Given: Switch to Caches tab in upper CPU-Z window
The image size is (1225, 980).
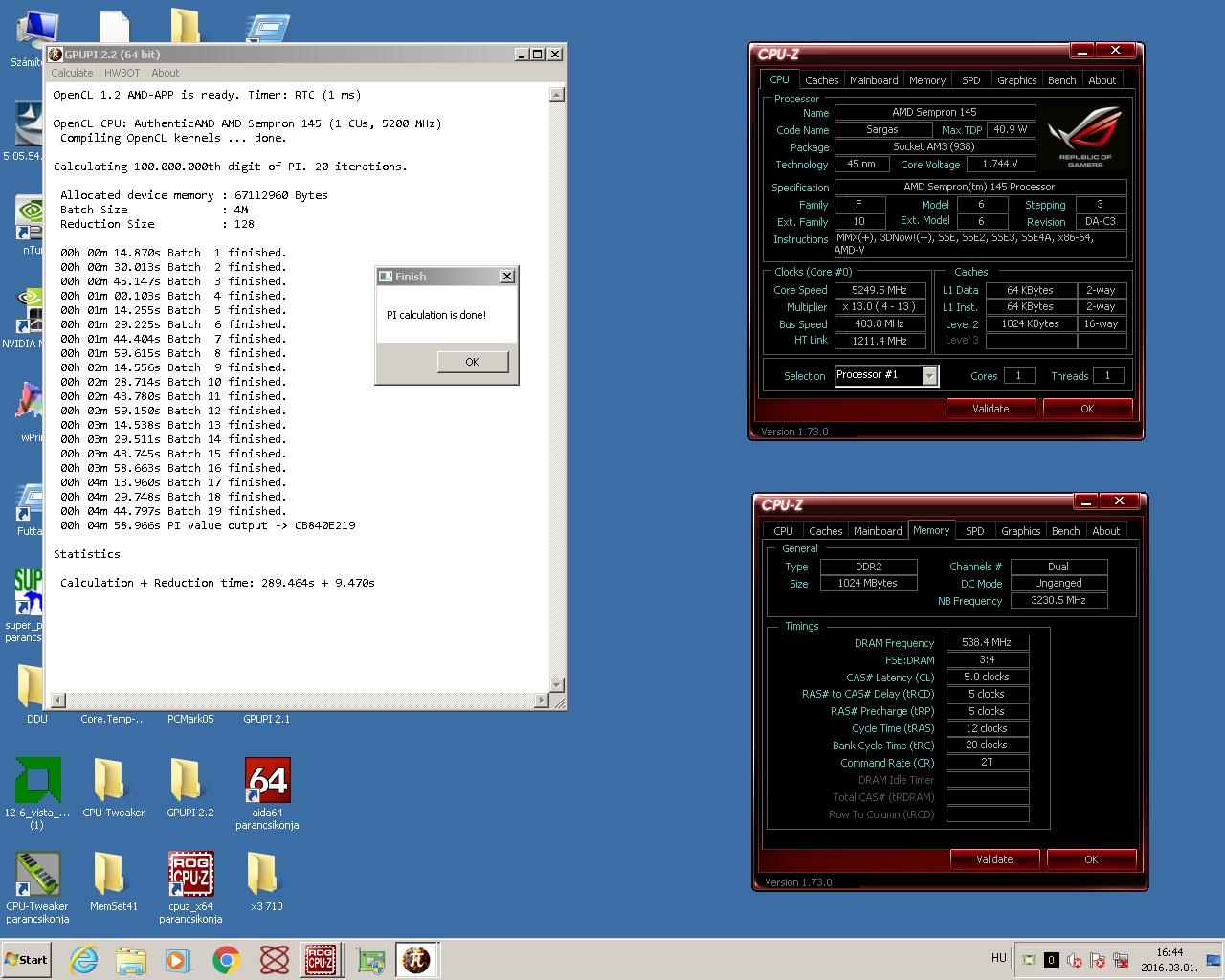Looking at the screenshot, I should 821,80.
